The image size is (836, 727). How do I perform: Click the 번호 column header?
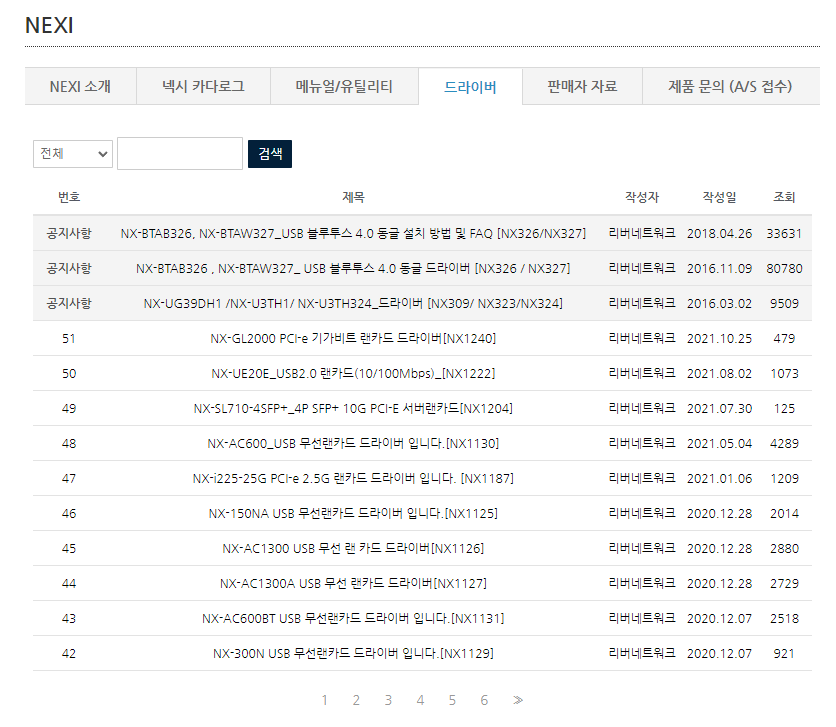point(69,197)
